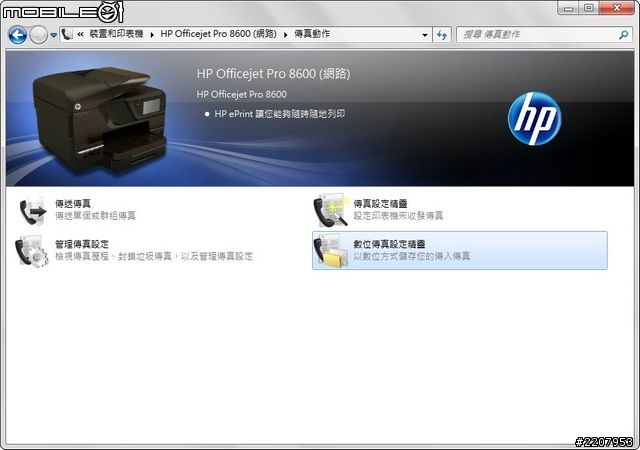Click the Forward navigation arrow button

coord(39,35)
